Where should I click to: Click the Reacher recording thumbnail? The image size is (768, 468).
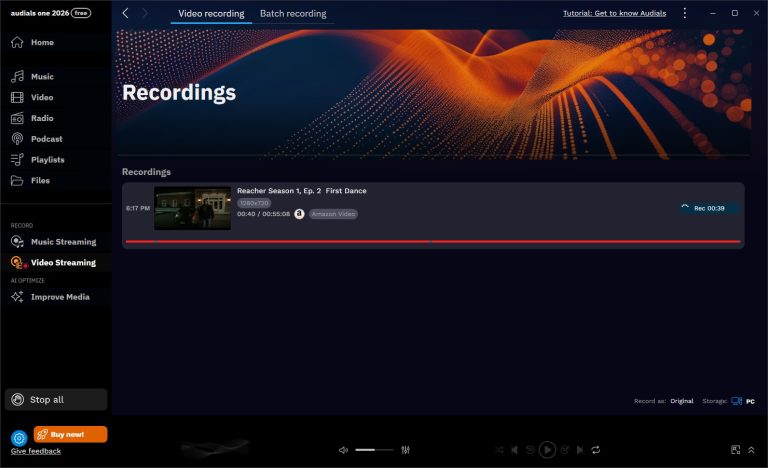pyautogui.click(x=192, y=208)
